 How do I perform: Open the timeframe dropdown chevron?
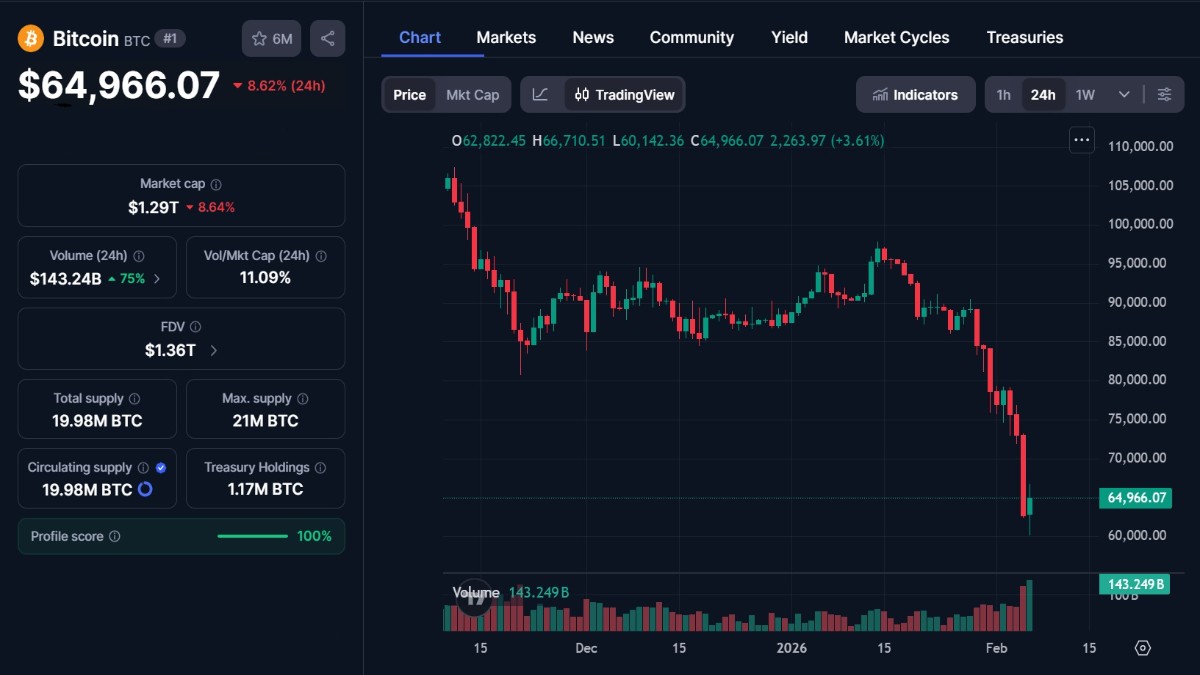[x=1123, y=94]
